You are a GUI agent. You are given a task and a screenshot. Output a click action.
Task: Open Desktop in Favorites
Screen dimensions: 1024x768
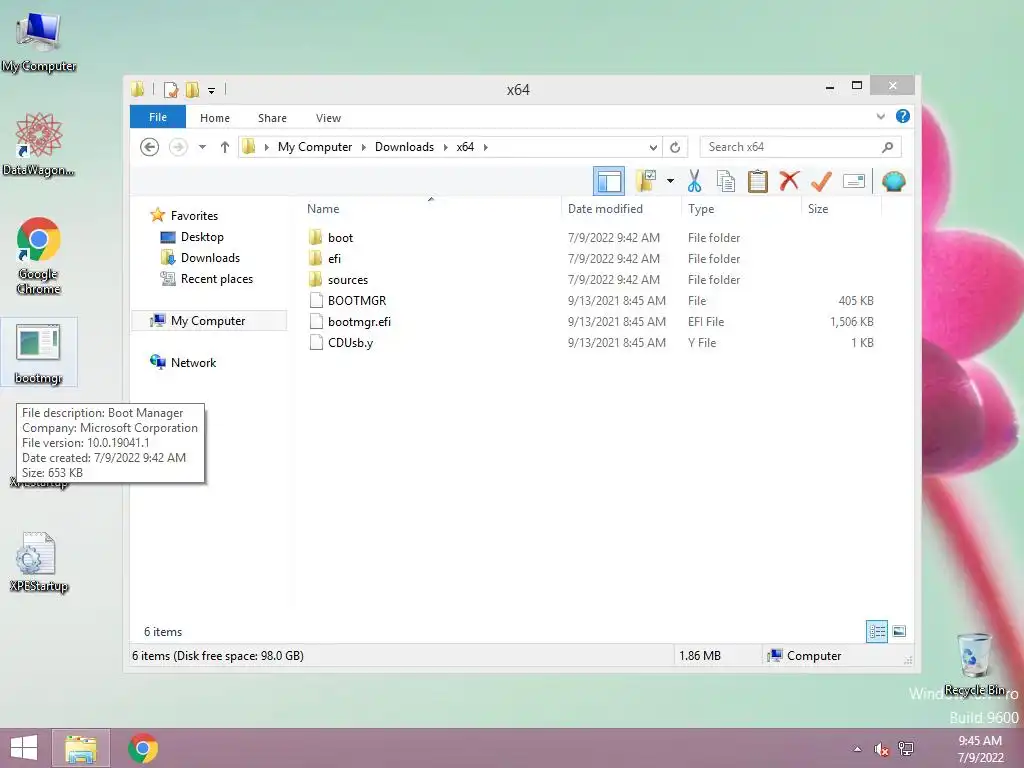point(202,236)
